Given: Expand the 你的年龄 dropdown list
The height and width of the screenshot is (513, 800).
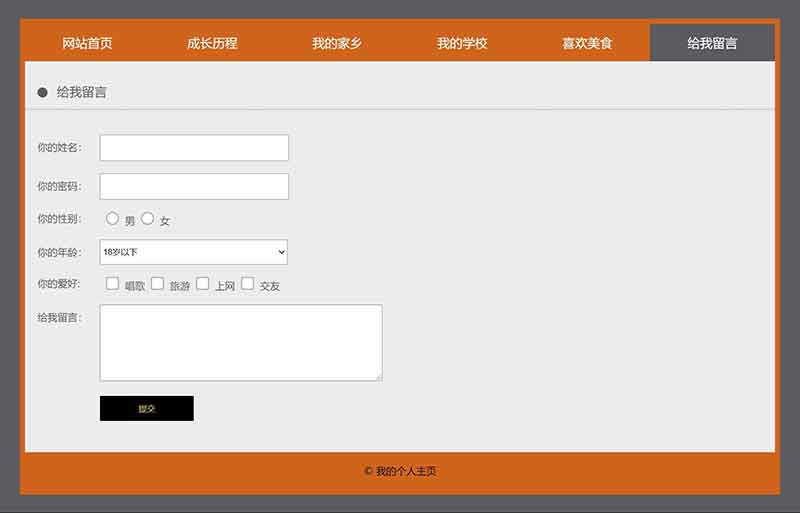Looking at the screenshot, I should coord(194,252).
